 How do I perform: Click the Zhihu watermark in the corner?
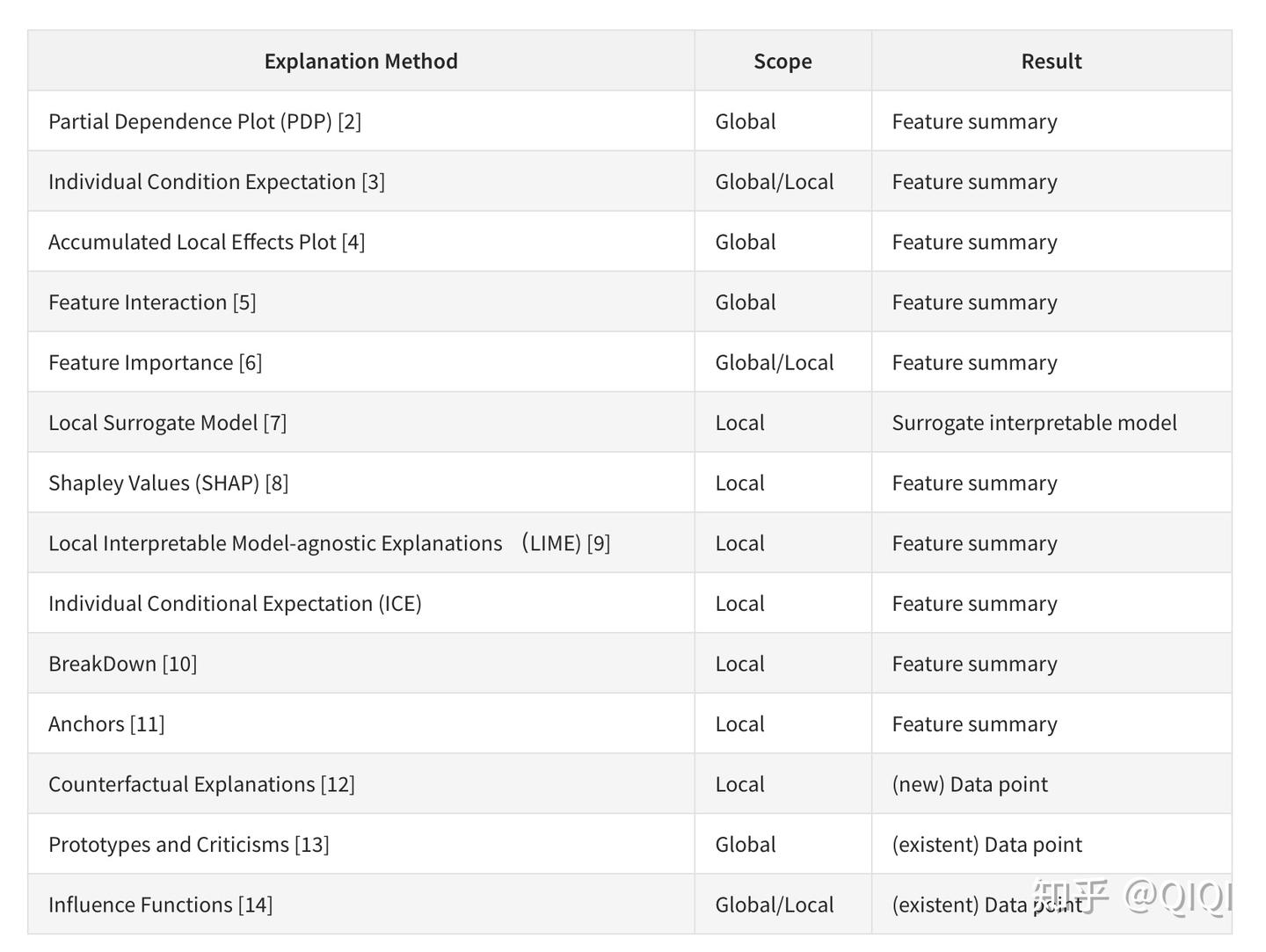pyautogui.click(x=1132, y=897)
